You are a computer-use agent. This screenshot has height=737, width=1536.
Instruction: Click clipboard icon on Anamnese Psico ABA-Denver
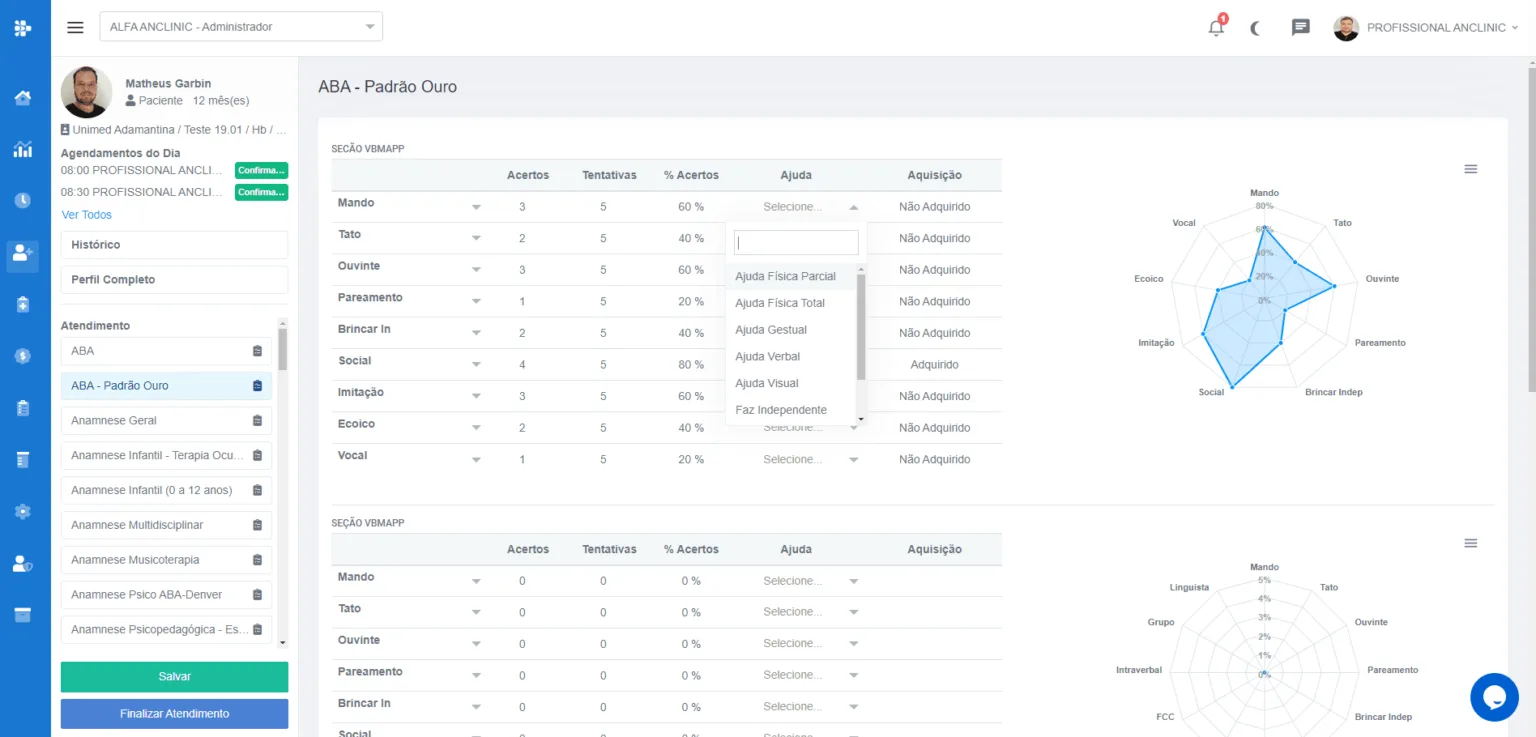(257, 595)
